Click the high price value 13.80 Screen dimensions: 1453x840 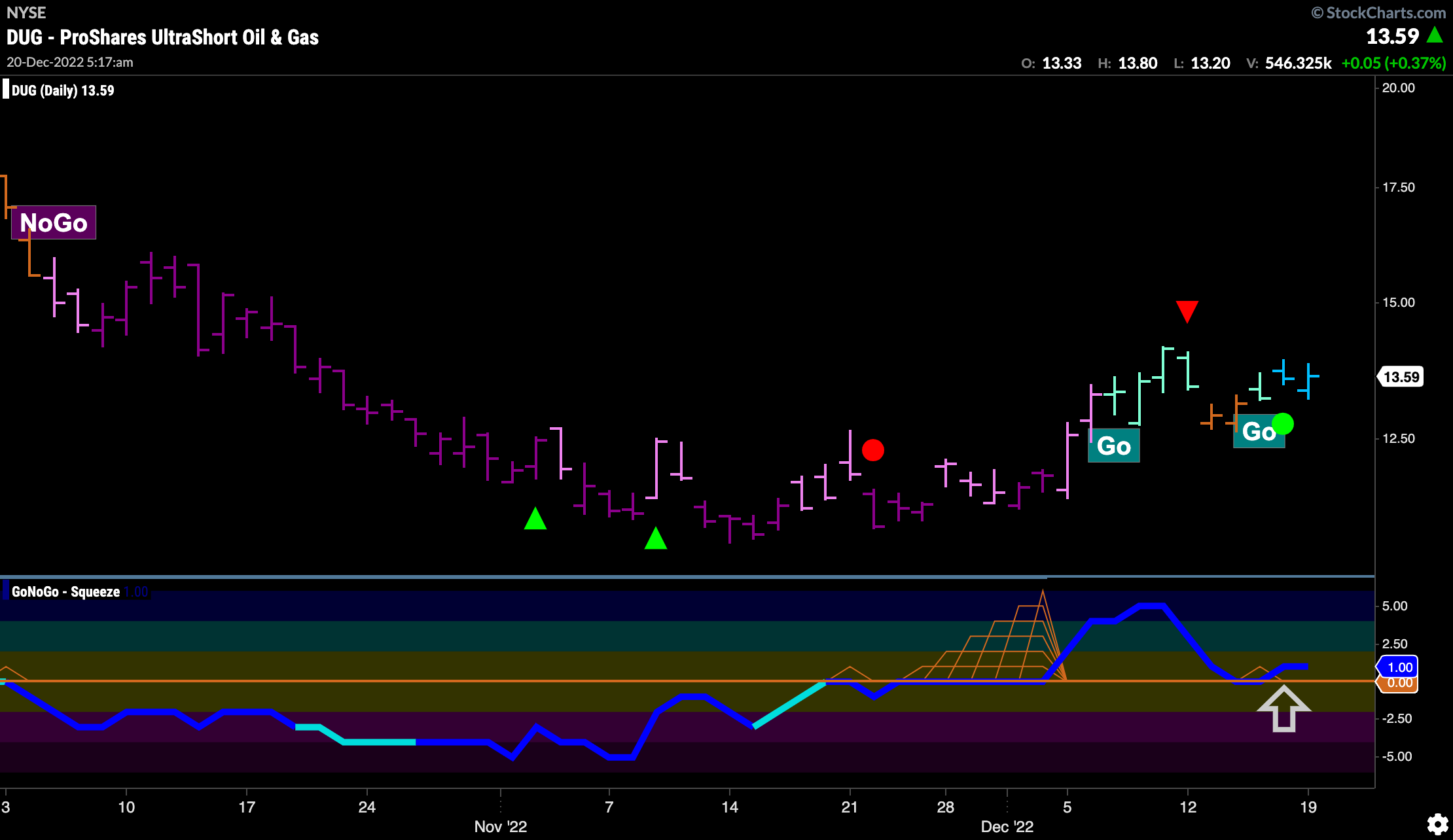[x=1138, y=63]
